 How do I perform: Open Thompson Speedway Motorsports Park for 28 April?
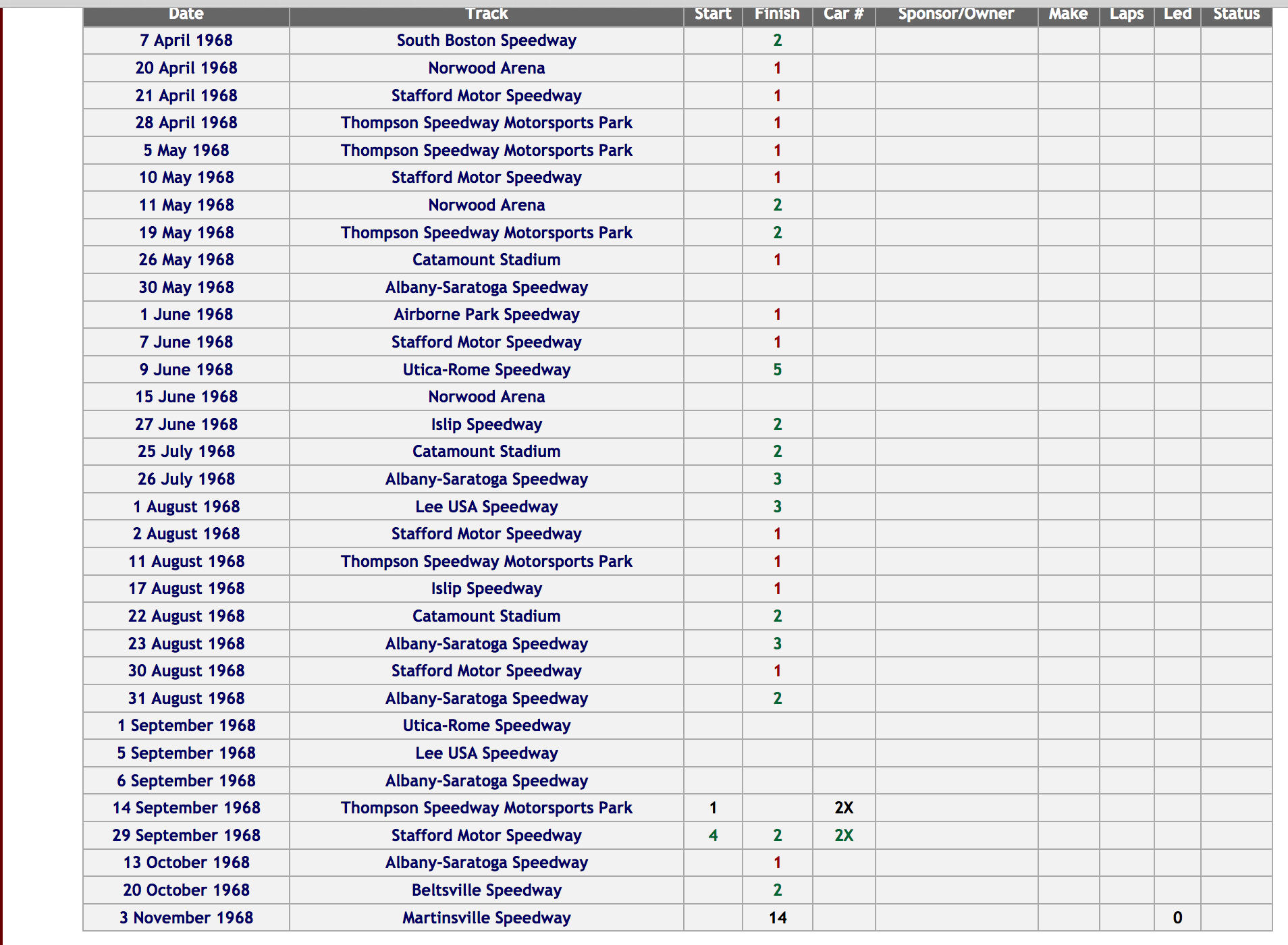coord(486,123)
